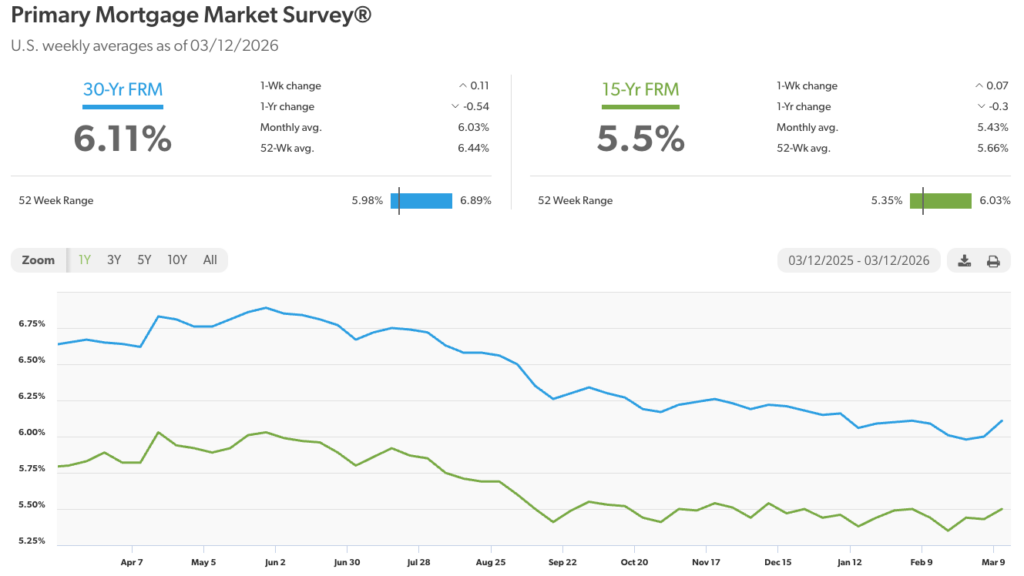The width and height of the screenshot is (1024, 576).
Task: Click the 30-Yr 1-Wk change up arrow
Action: pyautogui.click(x=462, y=86)
